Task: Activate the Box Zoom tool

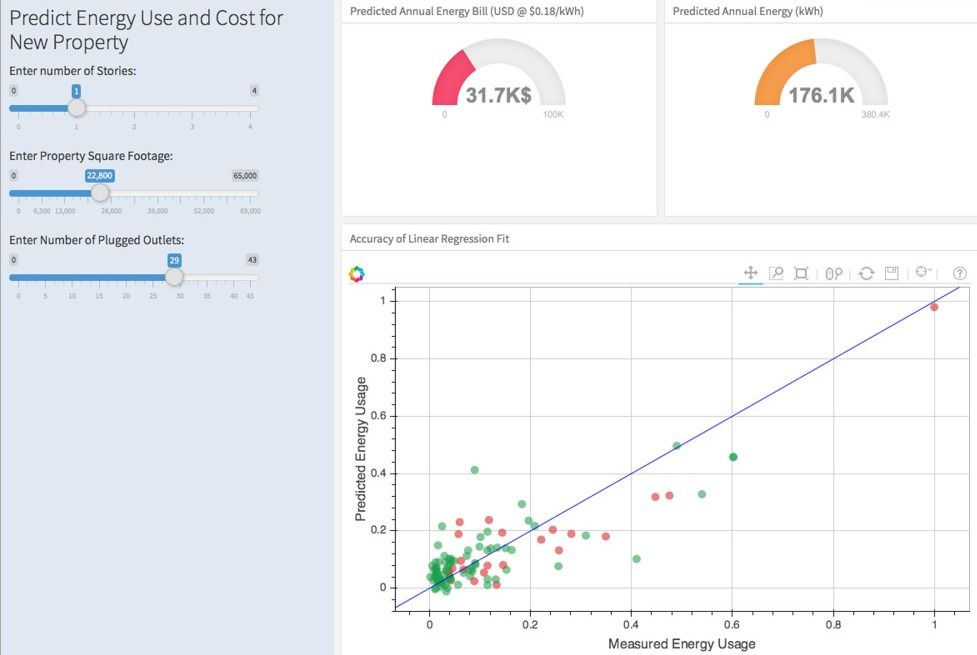Action: click(x=776, y=273)
